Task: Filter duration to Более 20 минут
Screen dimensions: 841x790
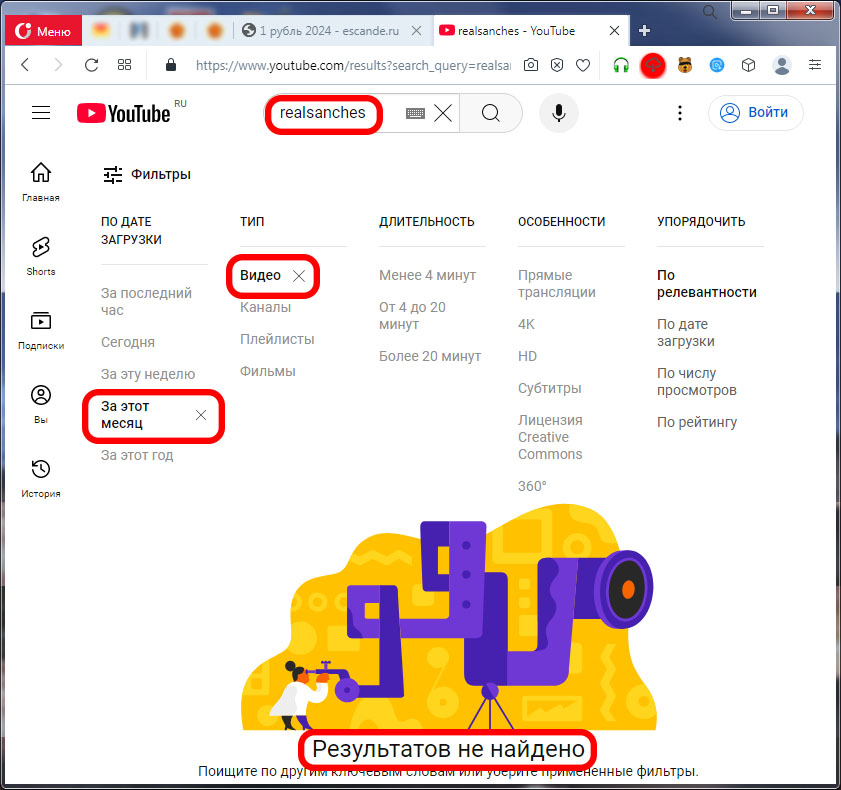Action: pyautogui.click(x=430, y=356)
